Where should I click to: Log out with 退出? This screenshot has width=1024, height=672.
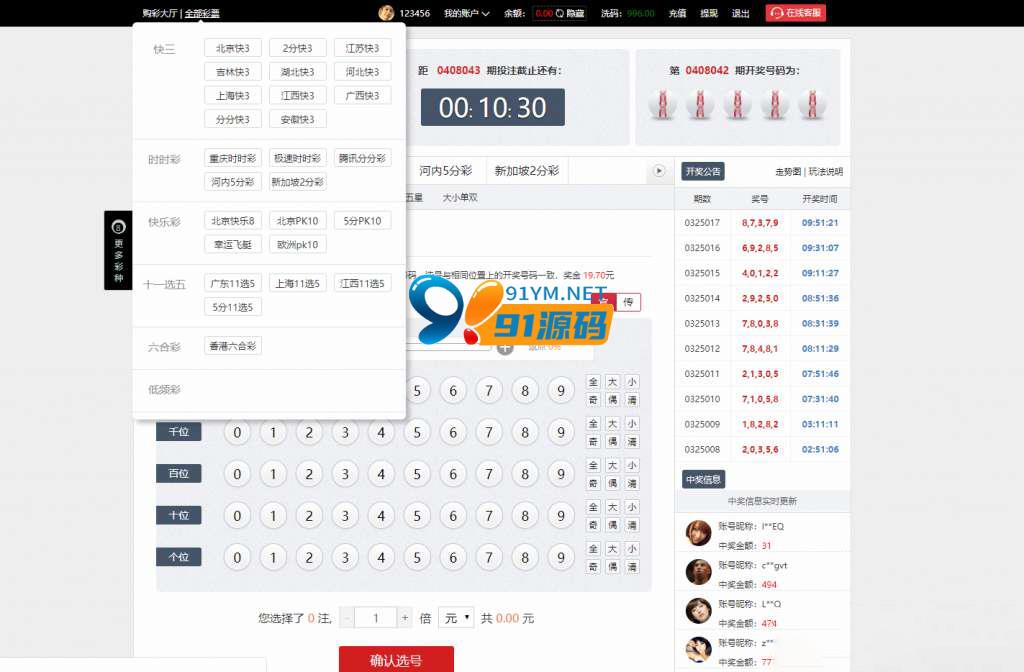pyautogui.click(x=741, y=13)
